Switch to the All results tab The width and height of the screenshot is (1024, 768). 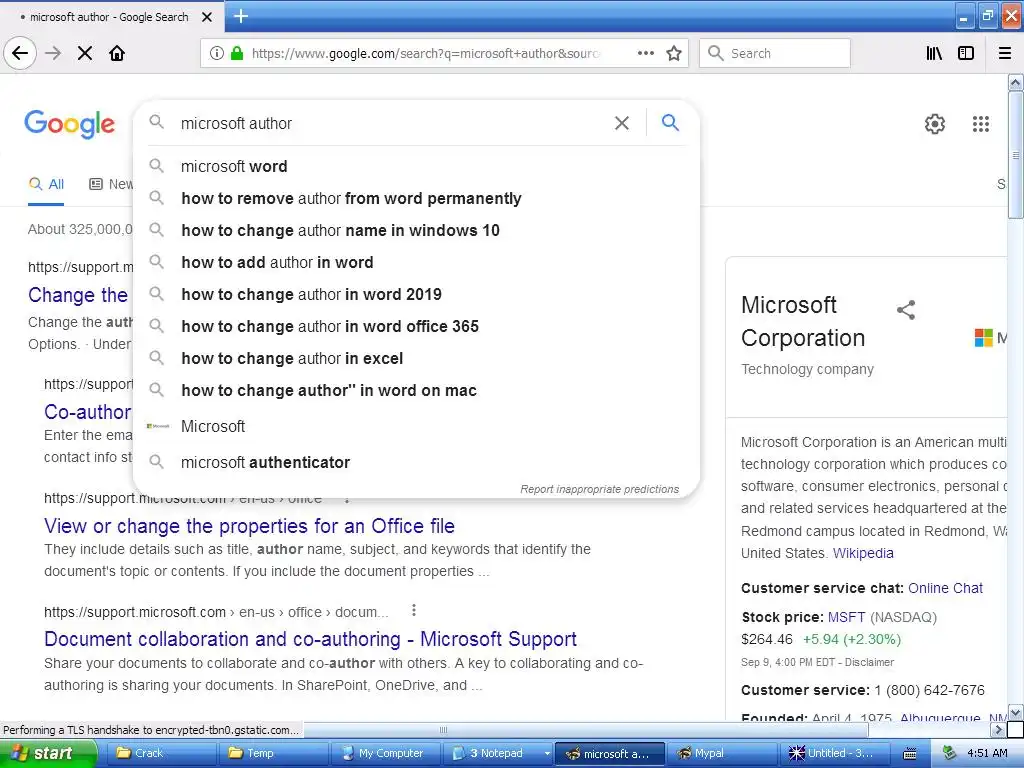pyautogui.click(x=46, y=184)
